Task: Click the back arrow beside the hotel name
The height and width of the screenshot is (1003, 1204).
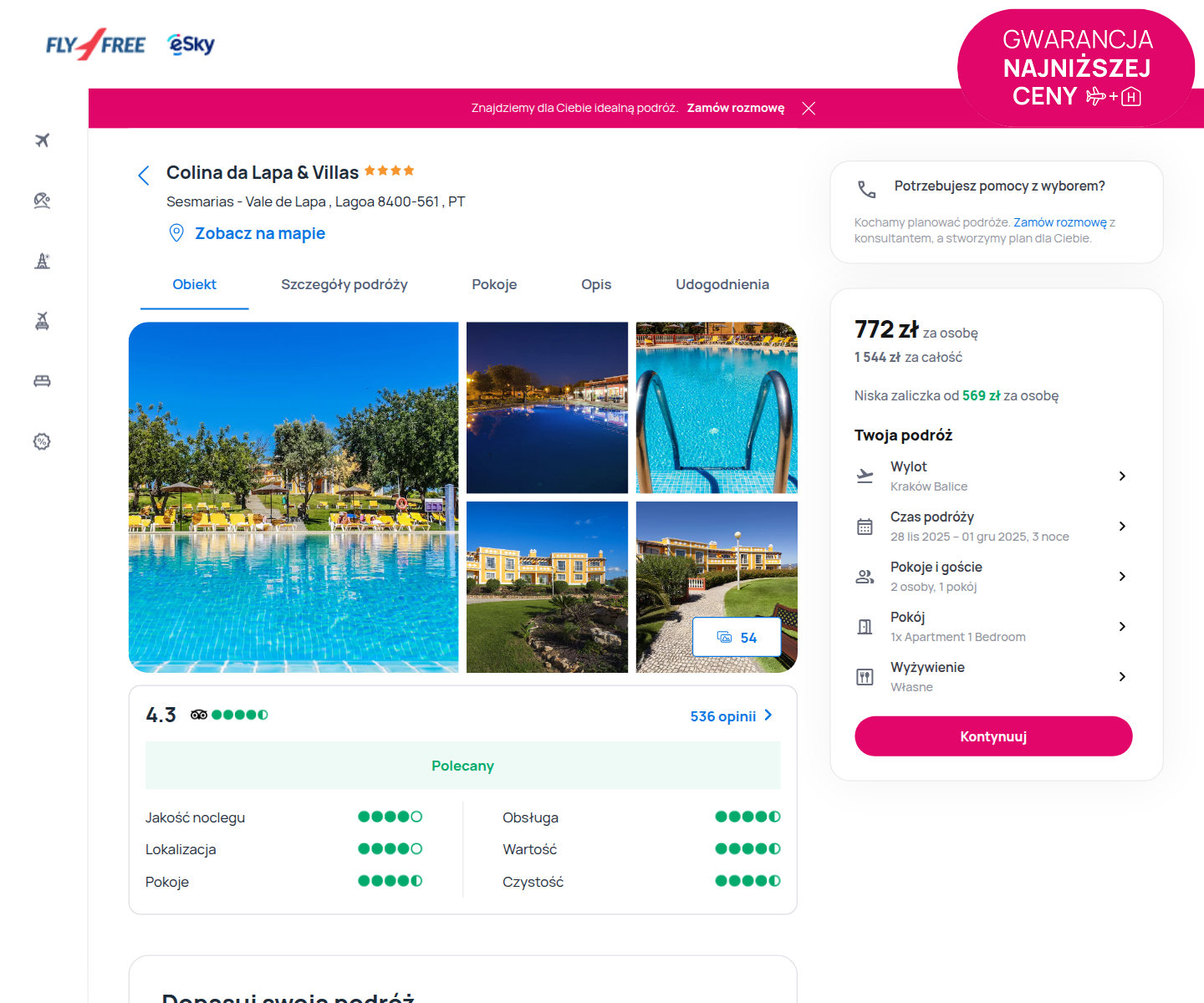Action: coord(144,175)
